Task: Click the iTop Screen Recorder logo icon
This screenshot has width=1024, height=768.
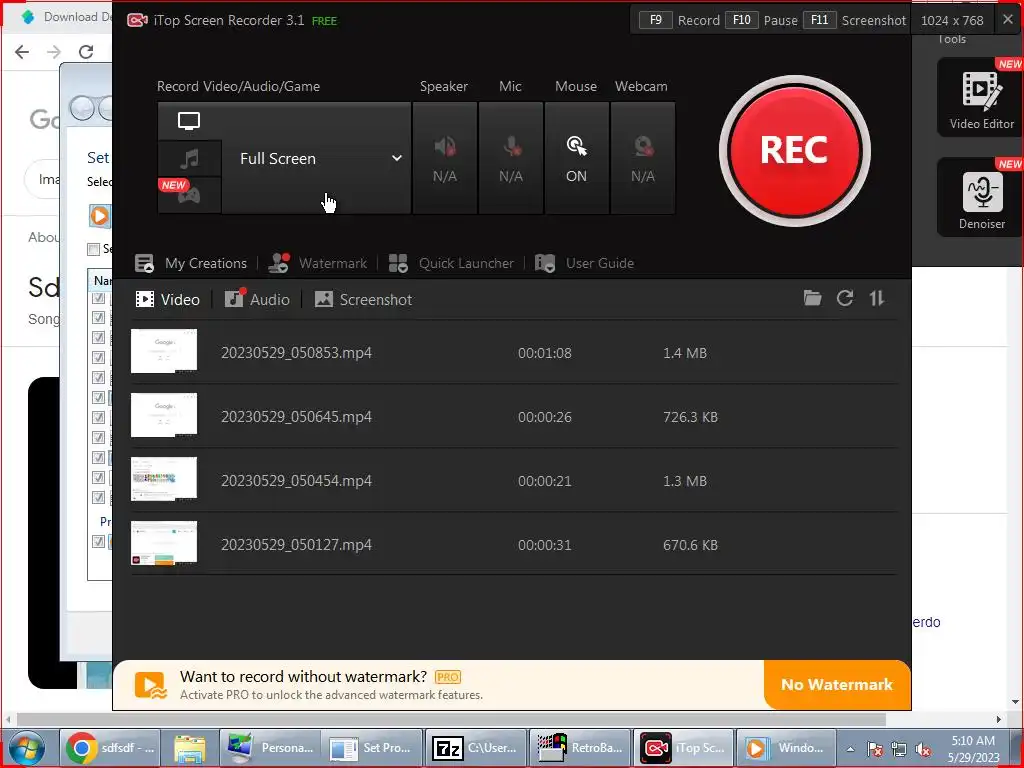Action: pos(137,20)
